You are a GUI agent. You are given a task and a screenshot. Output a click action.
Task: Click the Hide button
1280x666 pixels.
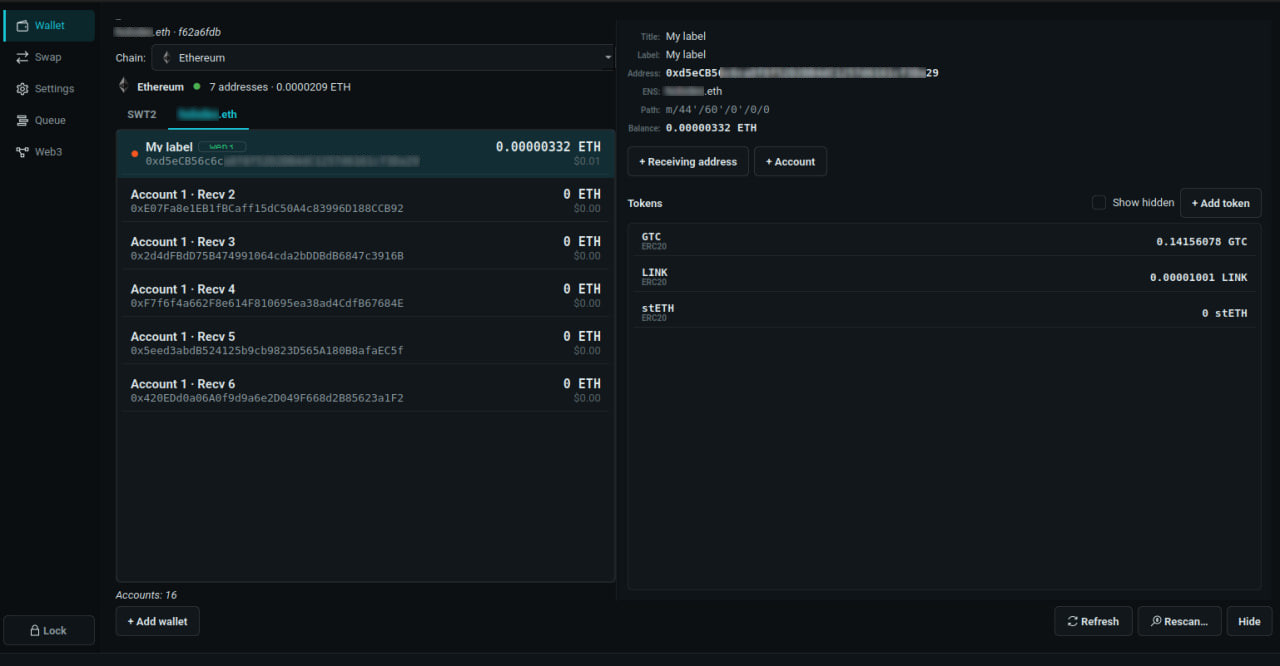click(1249, 621)
